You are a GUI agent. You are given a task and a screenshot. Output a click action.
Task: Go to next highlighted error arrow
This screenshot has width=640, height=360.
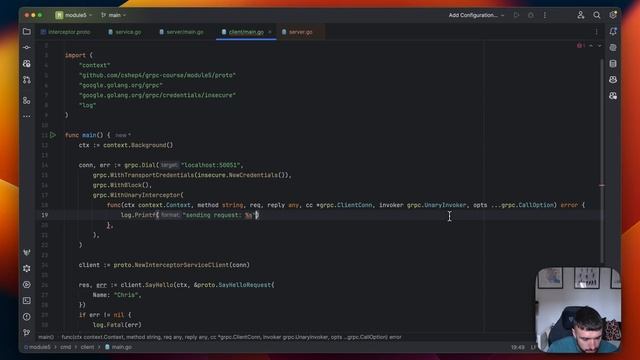(600, 46)
